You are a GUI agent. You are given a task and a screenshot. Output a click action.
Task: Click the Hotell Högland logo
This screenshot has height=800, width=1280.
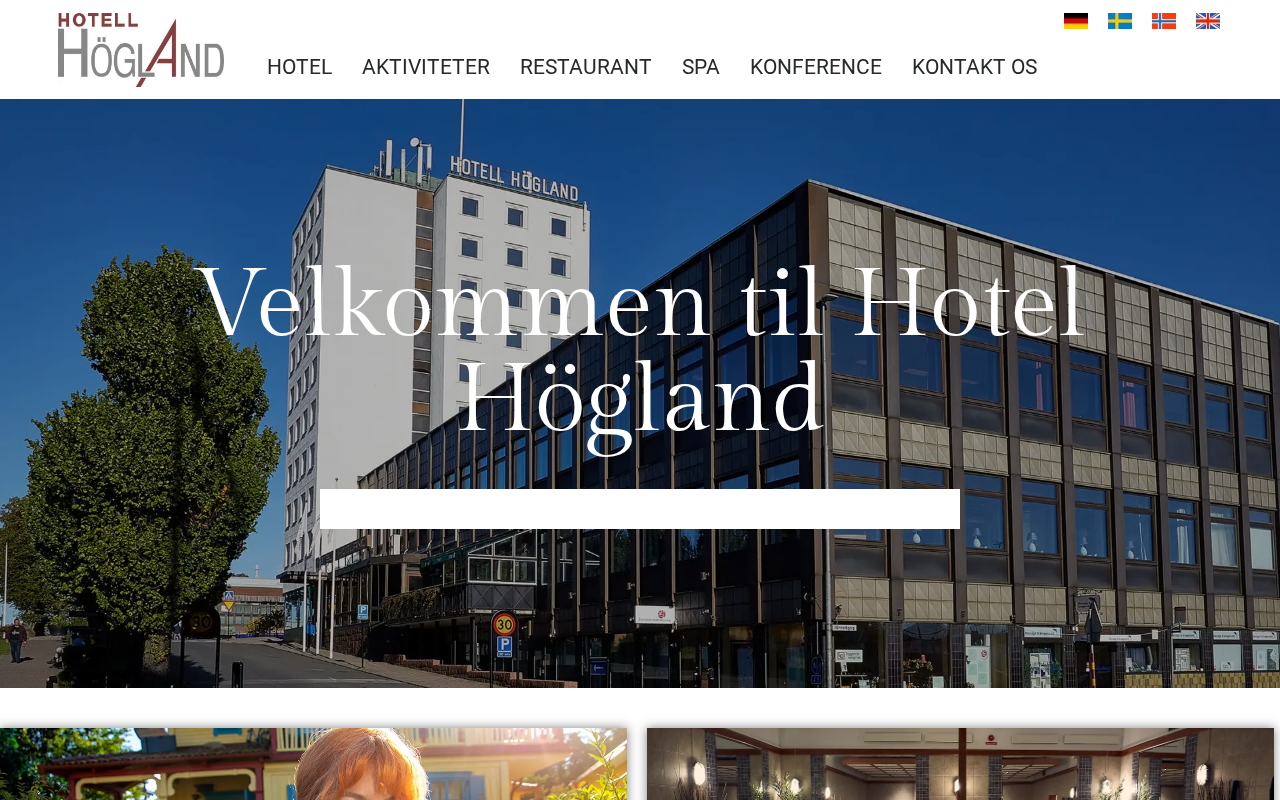pyautogui.click(x=141, y=49)
